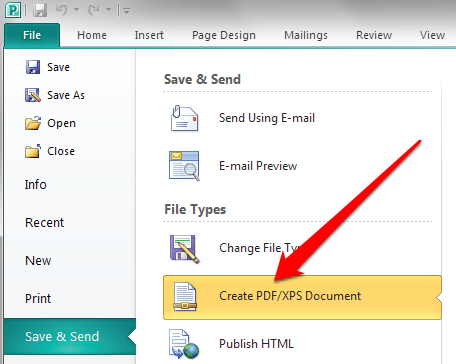The height and width of the screenshot is (364, 456).
Task: Expand Customize Quick Access Toolbar menu
Action: (126, 11)
